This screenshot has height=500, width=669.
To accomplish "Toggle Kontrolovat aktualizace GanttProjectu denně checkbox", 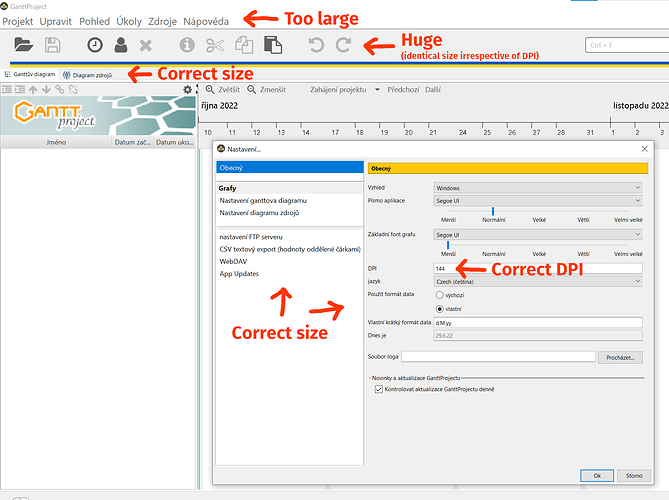I will [378, 389].
